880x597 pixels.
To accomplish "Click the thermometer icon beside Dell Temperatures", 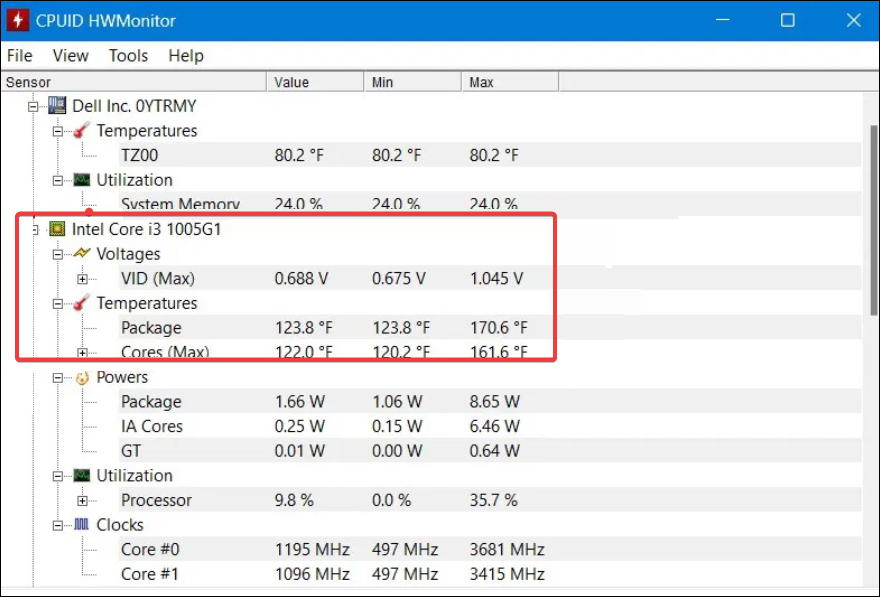I will click(81, 131).
